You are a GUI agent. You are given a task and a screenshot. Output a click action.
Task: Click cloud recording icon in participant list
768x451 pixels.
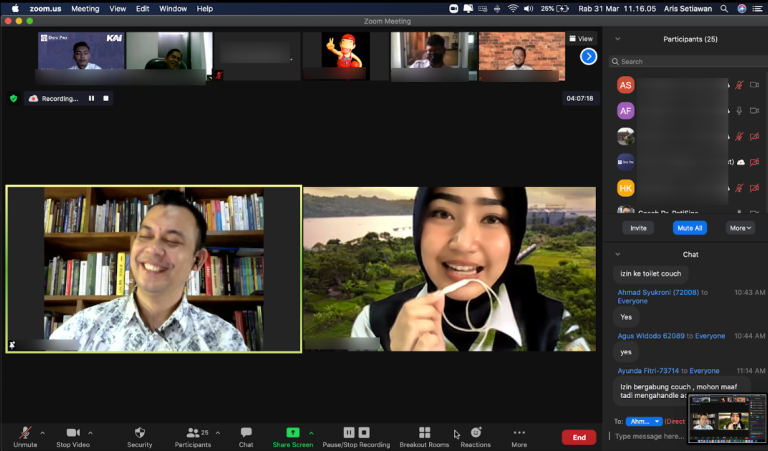coord(741,162)
